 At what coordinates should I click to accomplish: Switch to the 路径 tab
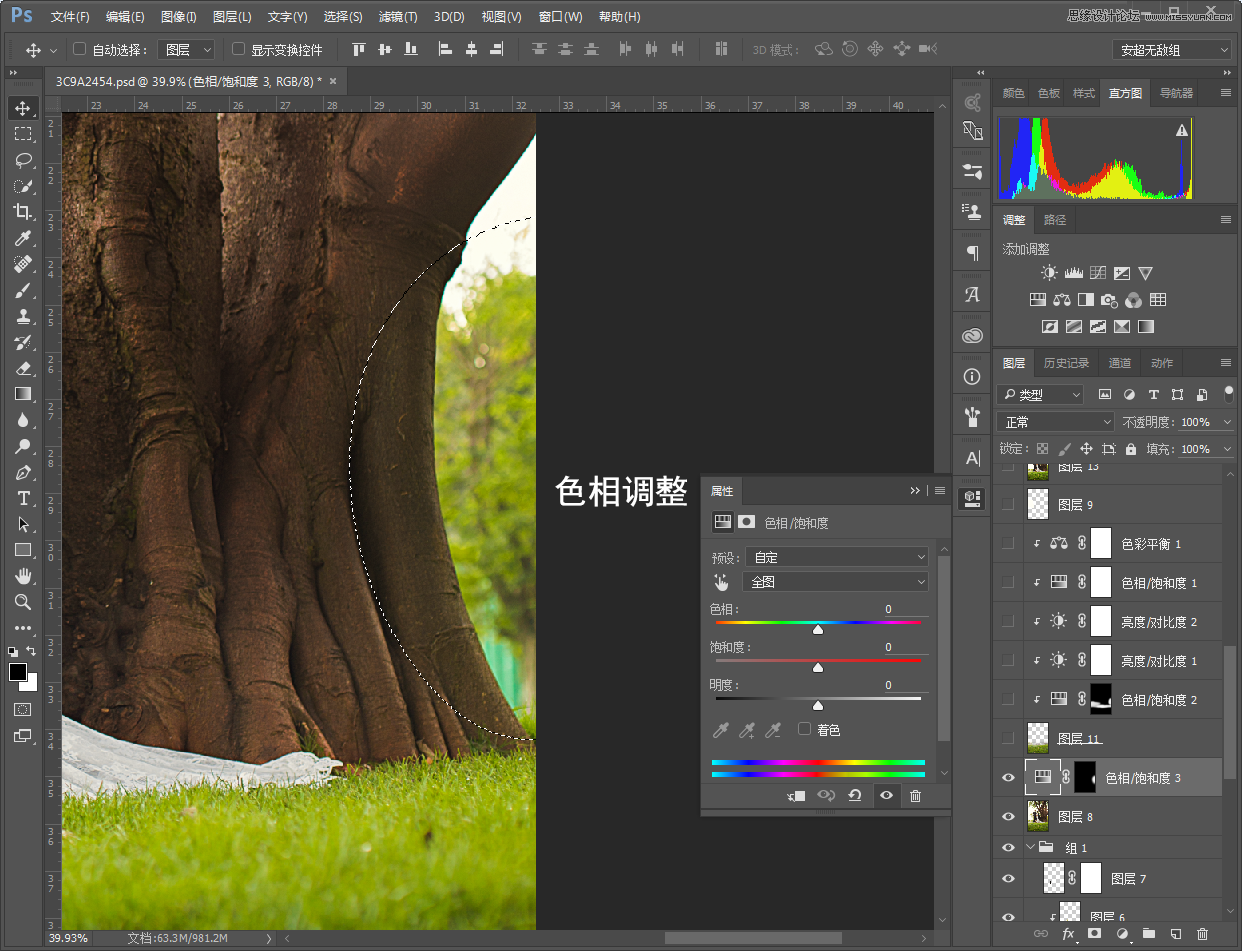1055,220
